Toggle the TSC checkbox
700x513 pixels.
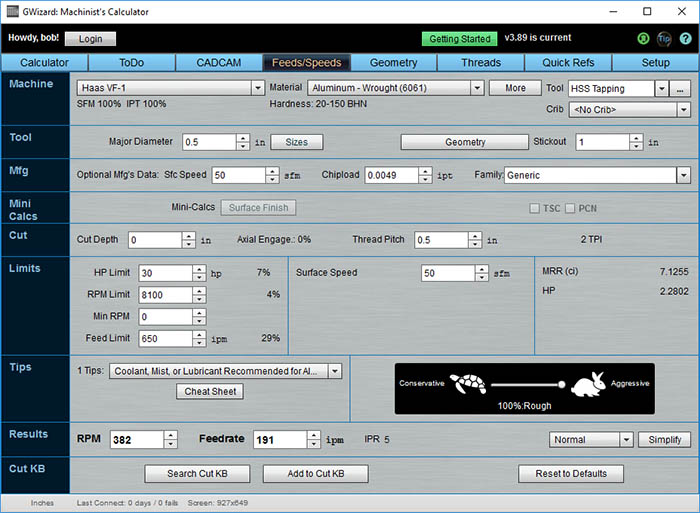[534, 209]
